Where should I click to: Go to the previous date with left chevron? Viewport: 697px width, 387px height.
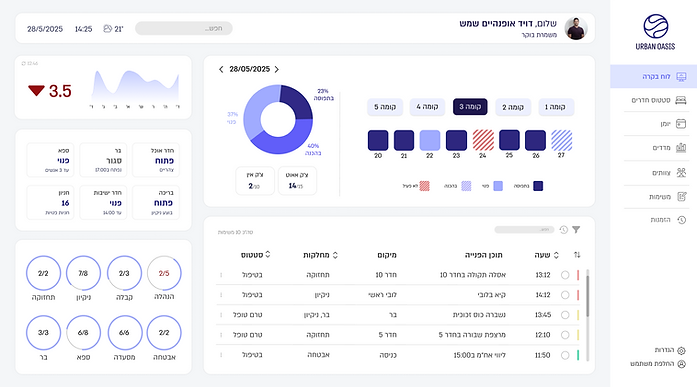point(221,69)
